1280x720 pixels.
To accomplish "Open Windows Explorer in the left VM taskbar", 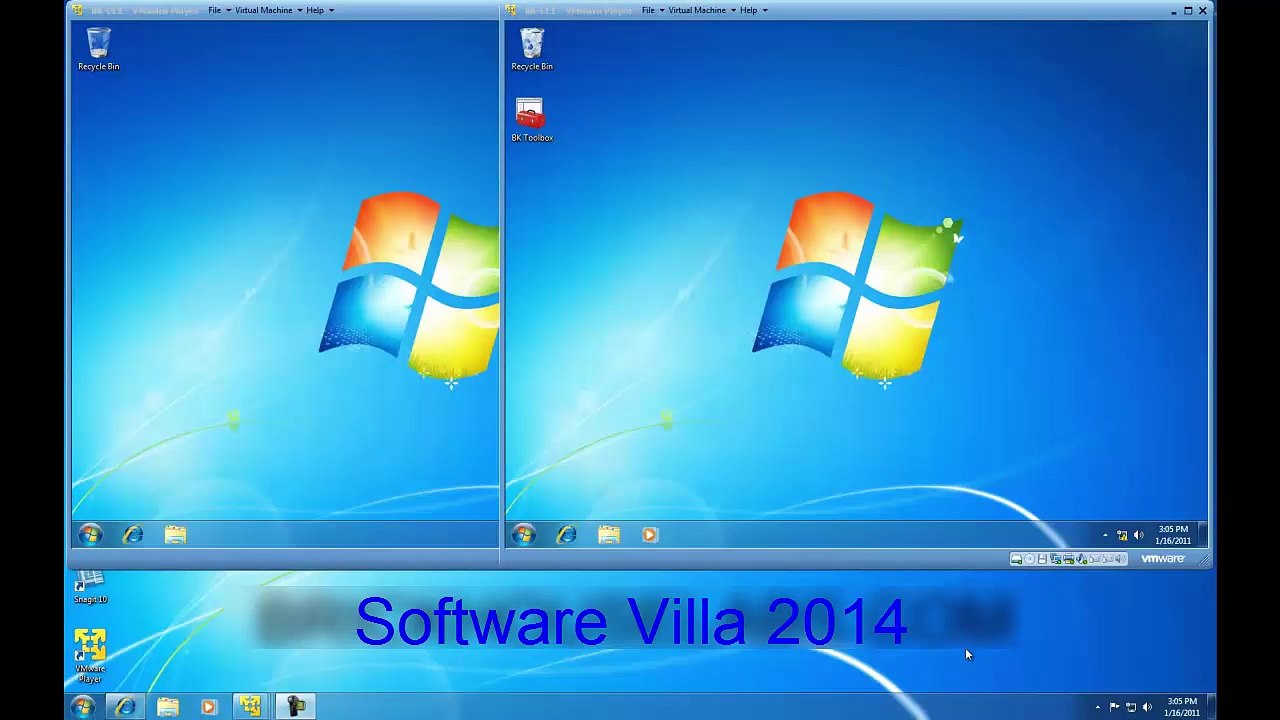I will pos(175,535).
